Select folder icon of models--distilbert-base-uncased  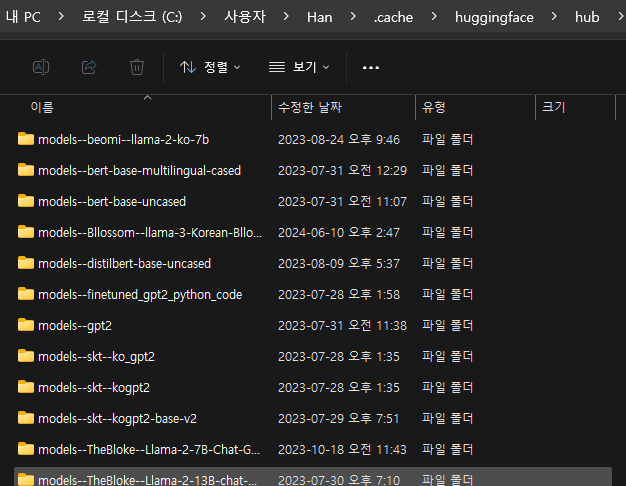pos(26,263)
